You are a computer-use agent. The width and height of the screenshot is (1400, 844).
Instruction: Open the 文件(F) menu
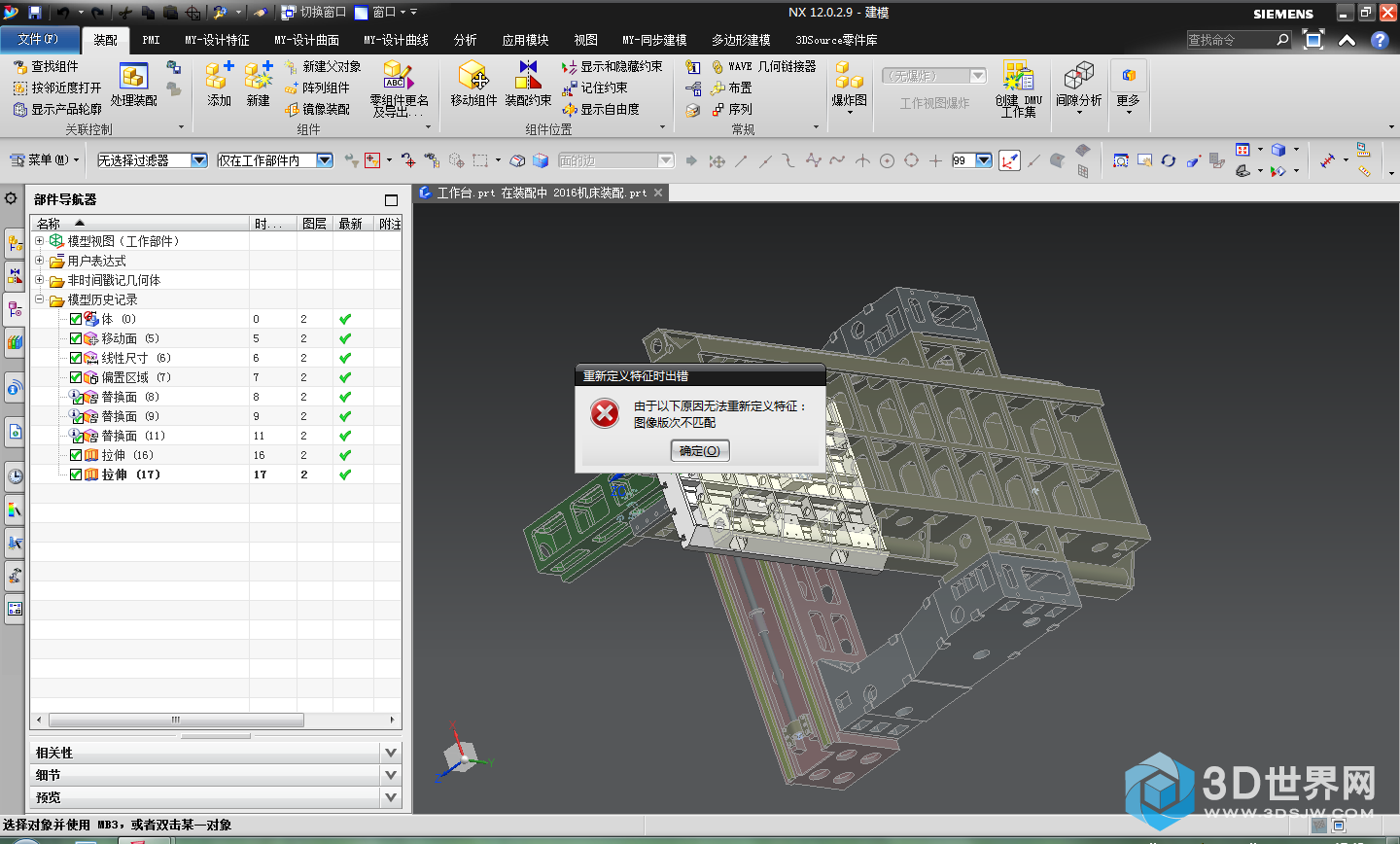[x=39, y=40]
